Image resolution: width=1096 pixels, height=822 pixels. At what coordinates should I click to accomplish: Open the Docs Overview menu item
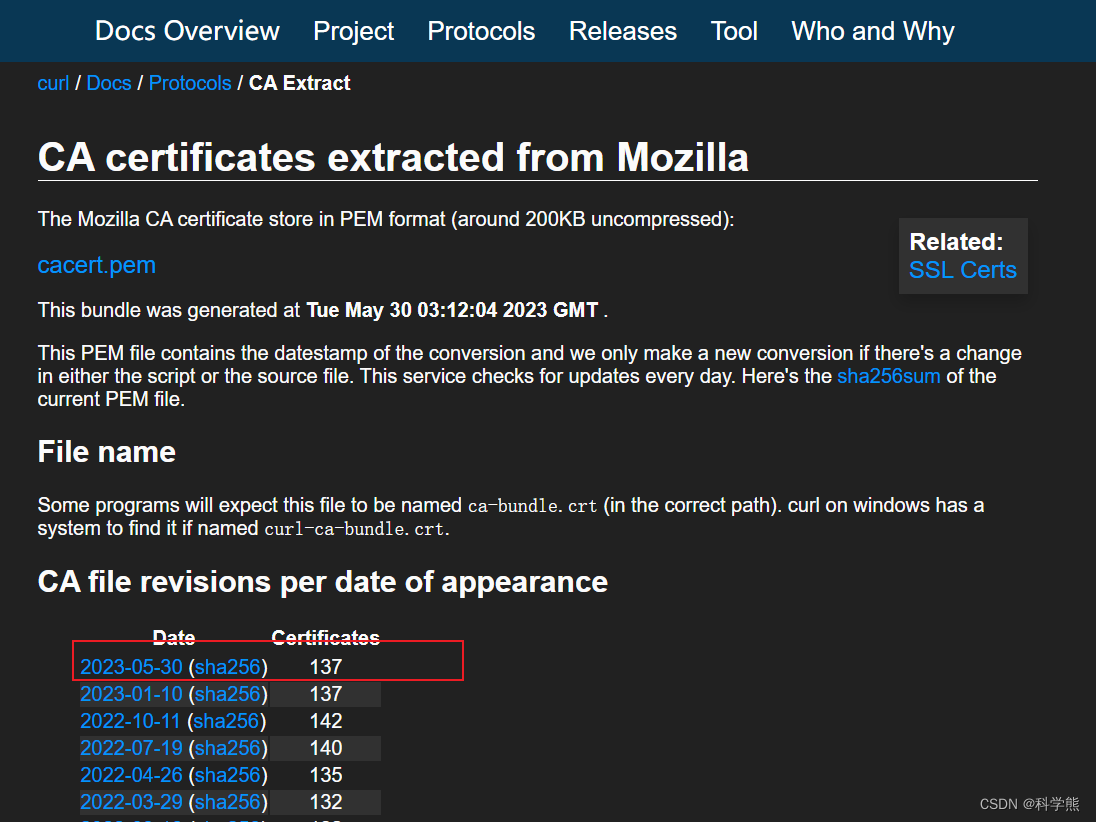[187, 31]
